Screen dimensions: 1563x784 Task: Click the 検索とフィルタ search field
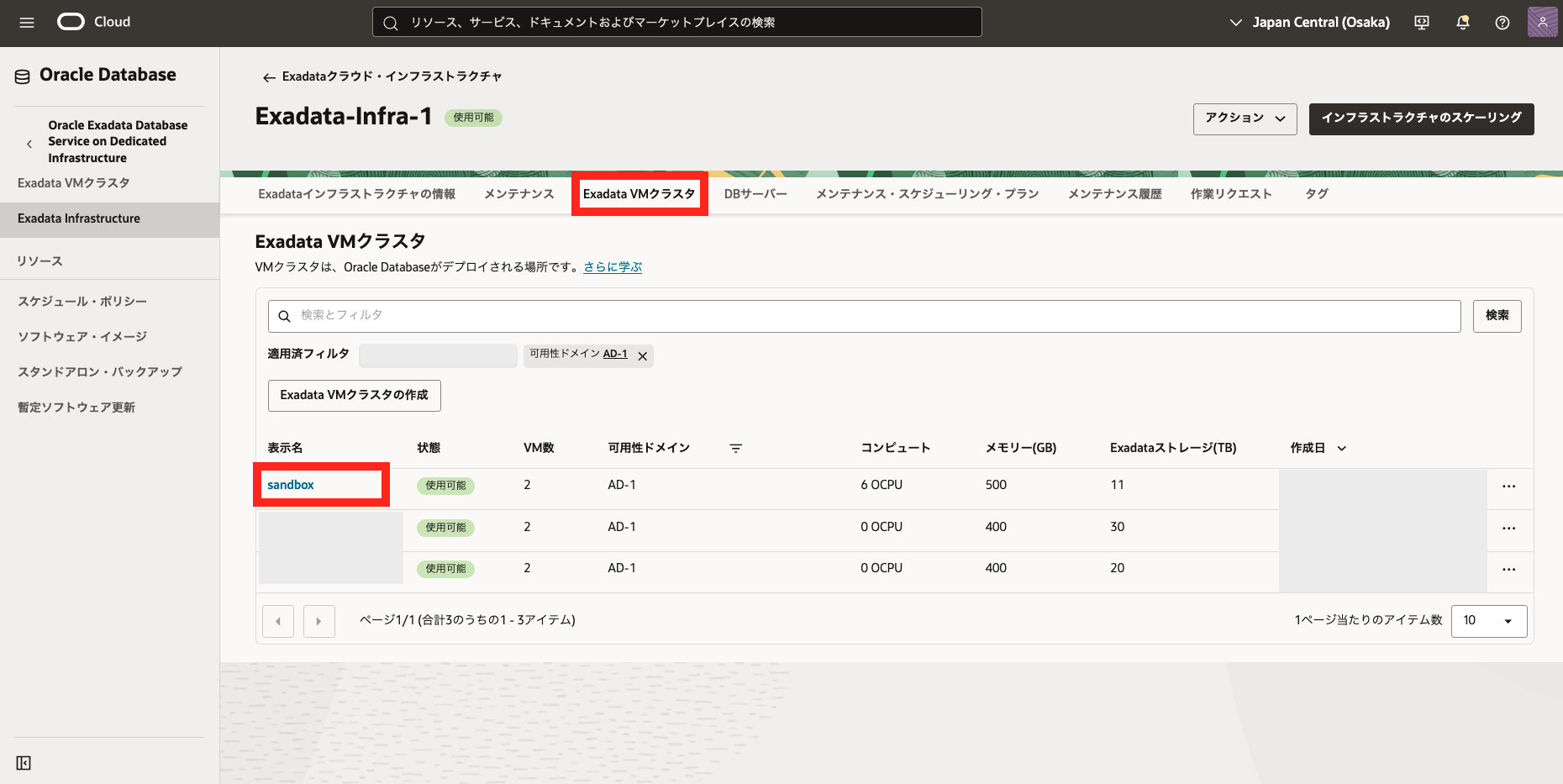coord(864,316)
